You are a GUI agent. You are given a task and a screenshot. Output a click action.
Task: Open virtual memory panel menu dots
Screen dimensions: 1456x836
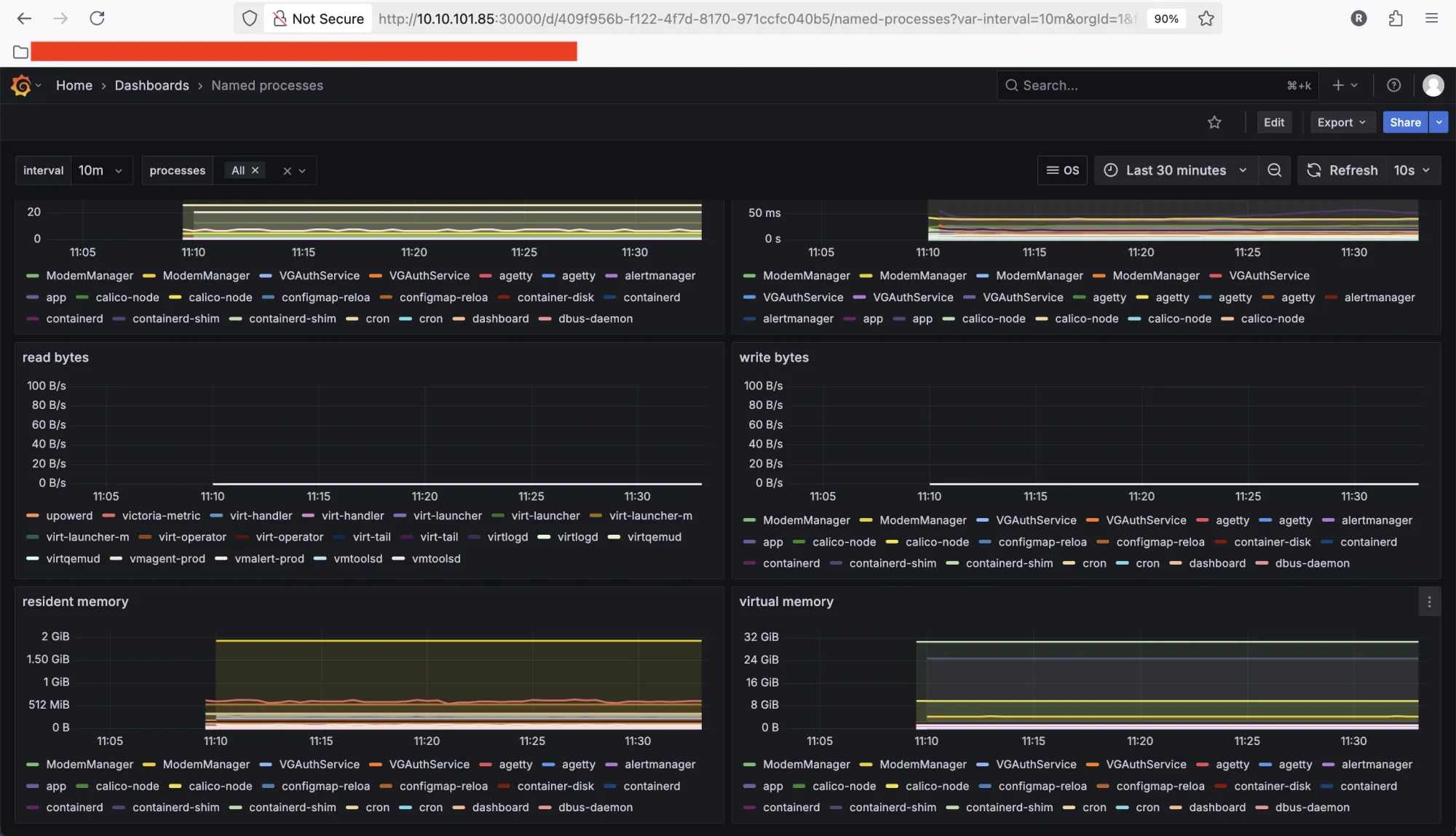click(x=1429, y=602)
